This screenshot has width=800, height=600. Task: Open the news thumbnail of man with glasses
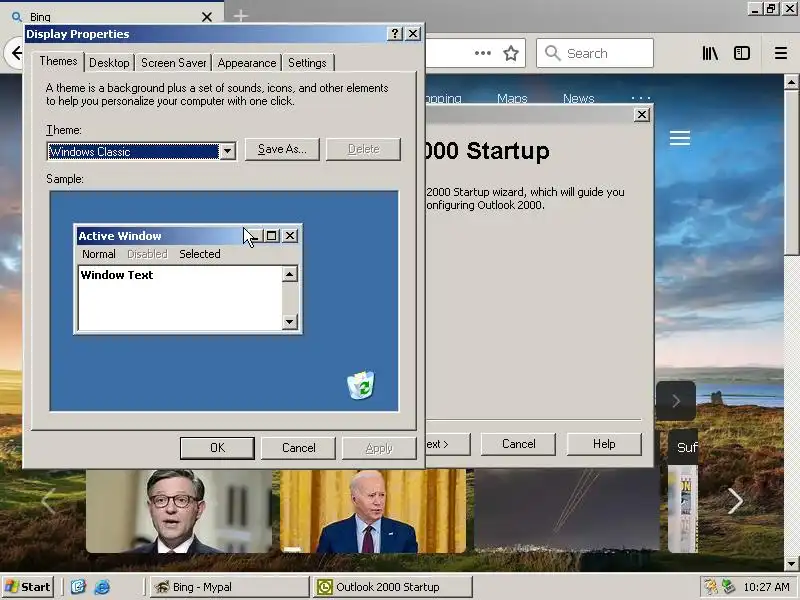coord(179,511)
